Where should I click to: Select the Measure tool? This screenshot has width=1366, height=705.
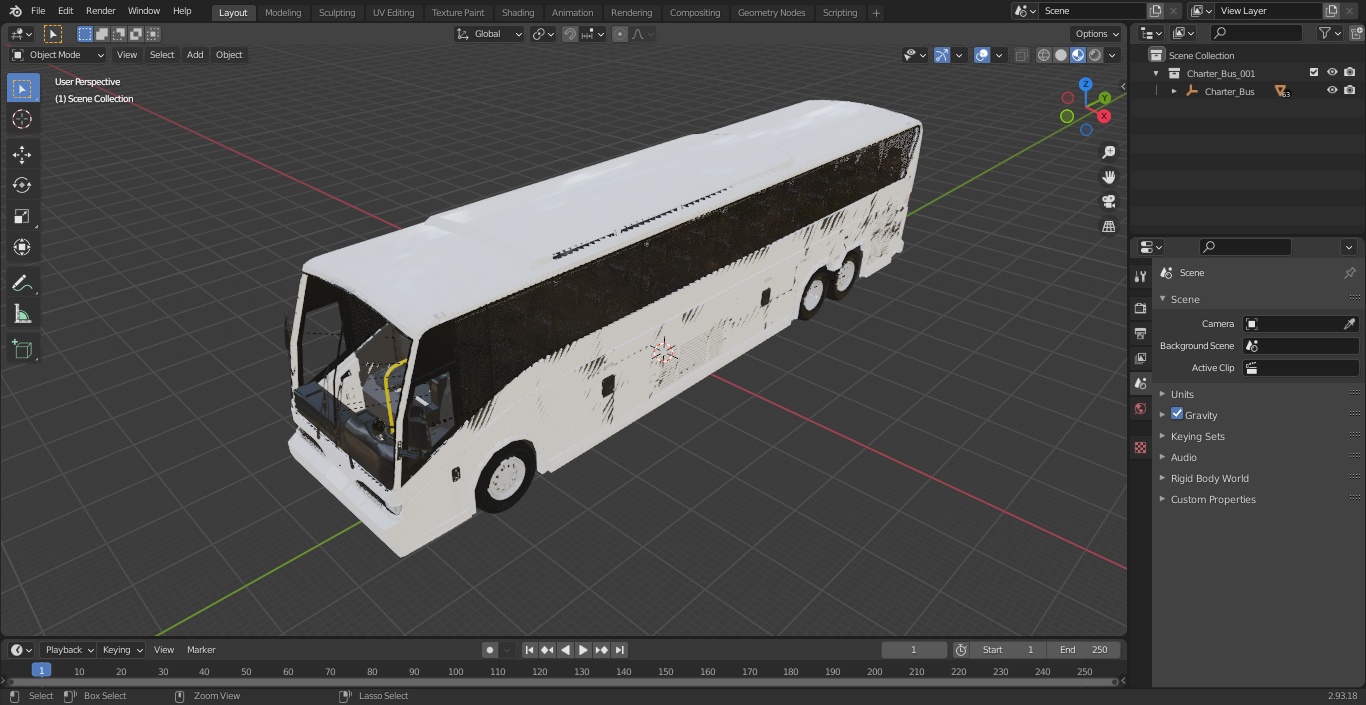22,315
